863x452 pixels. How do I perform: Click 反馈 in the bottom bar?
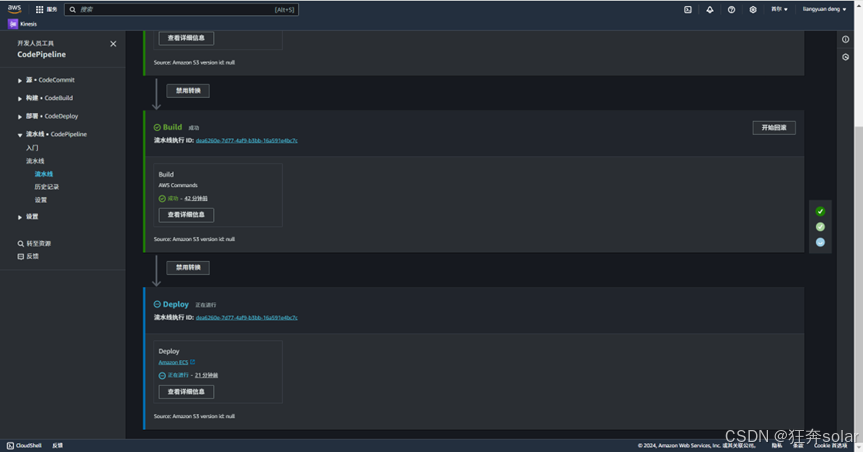[57, 445]
